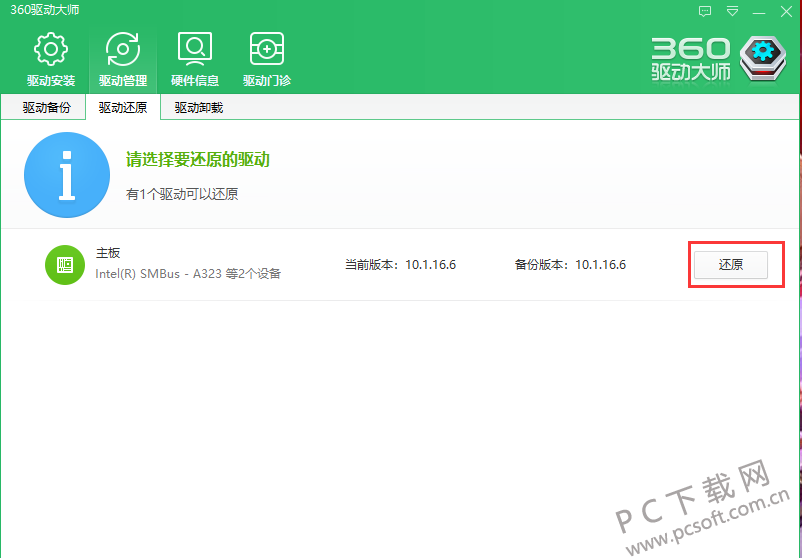This screenshot has width=802, height=558.
Task: Close the 360驱动大师 window
Action: (x=787, y=11)
